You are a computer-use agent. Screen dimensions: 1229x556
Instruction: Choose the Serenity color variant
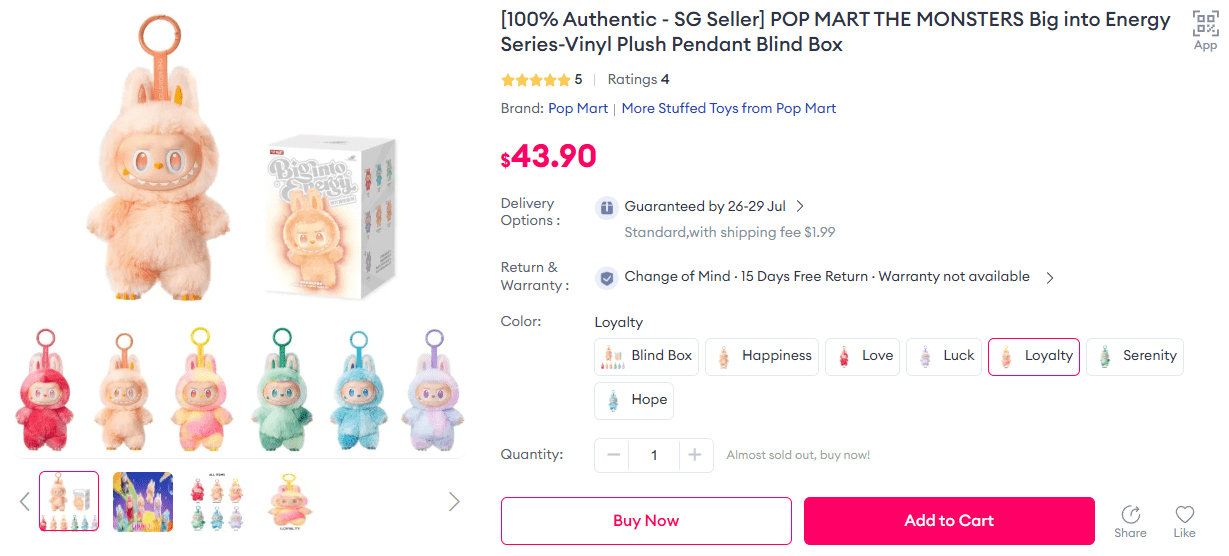coord(1135,356)
